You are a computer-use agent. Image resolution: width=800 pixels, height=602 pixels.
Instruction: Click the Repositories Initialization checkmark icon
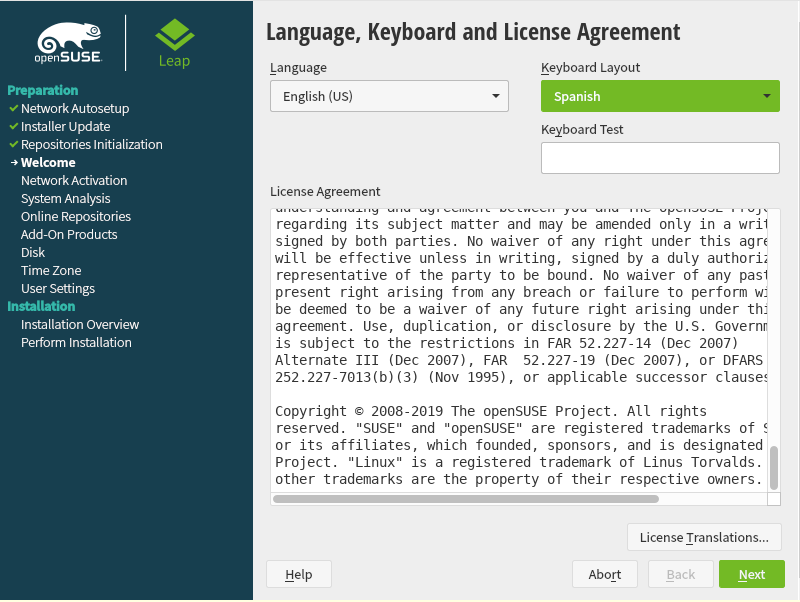14,144
